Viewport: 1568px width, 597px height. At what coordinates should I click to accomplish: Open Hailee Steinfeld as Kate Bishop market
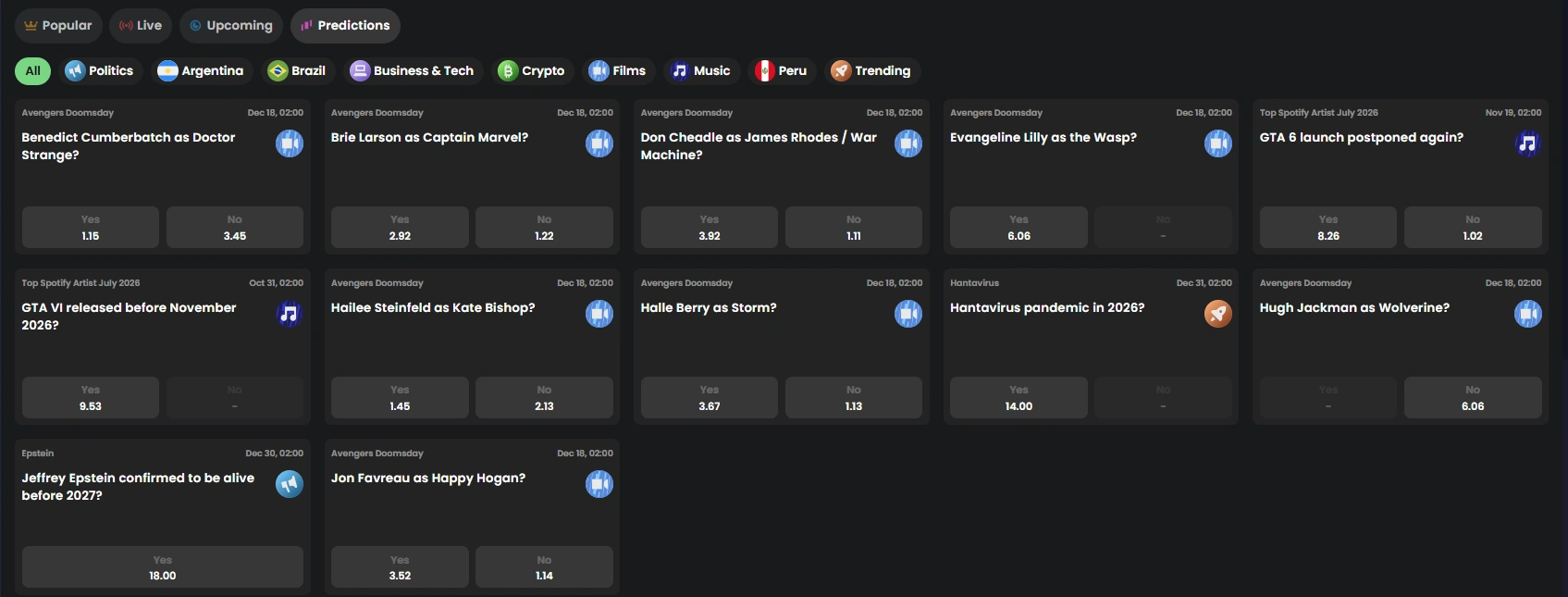(x=433, y=307)
